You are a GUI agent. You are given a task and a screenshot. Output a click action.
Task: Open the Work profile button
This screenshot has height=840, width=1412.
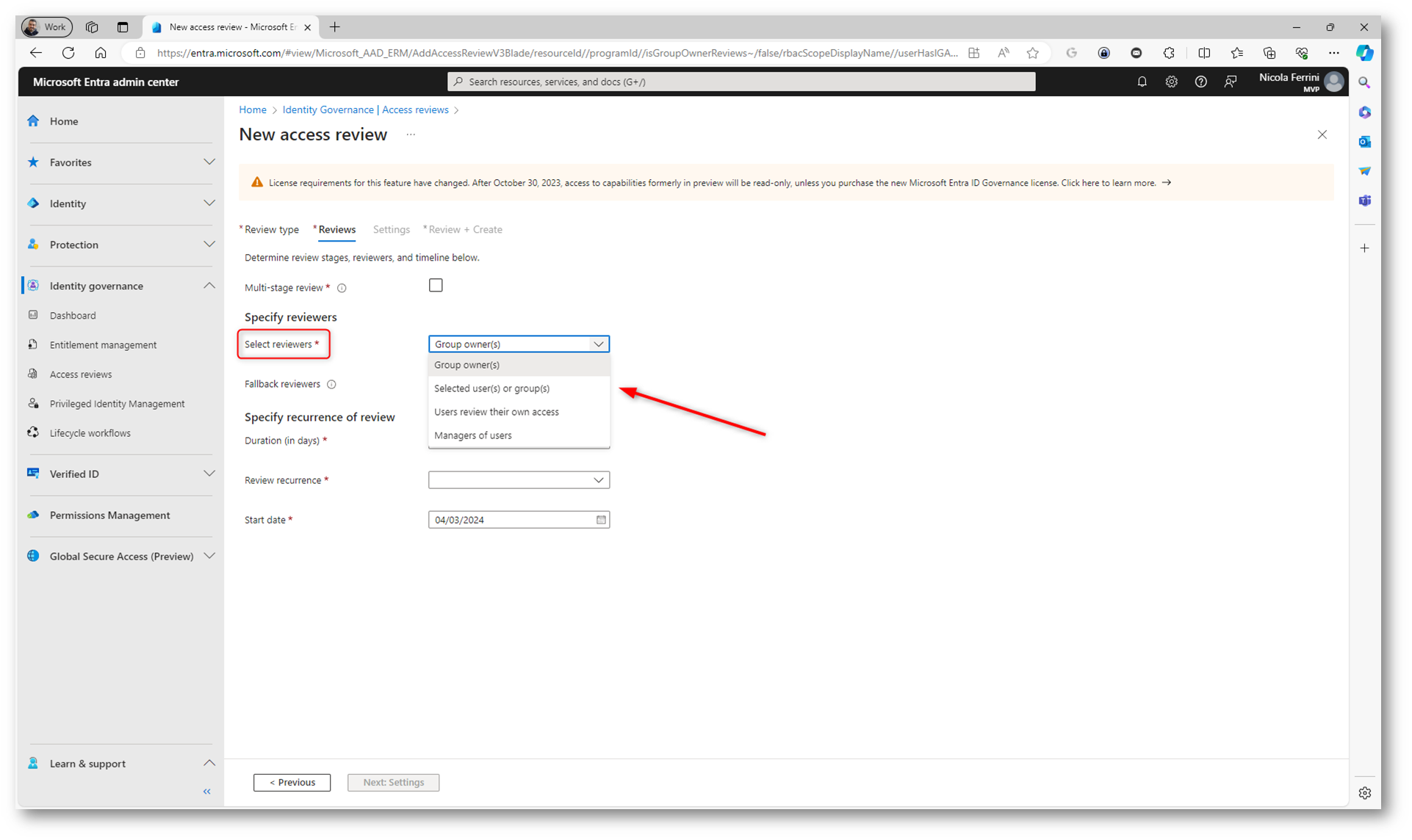click(x=47, y=27)
